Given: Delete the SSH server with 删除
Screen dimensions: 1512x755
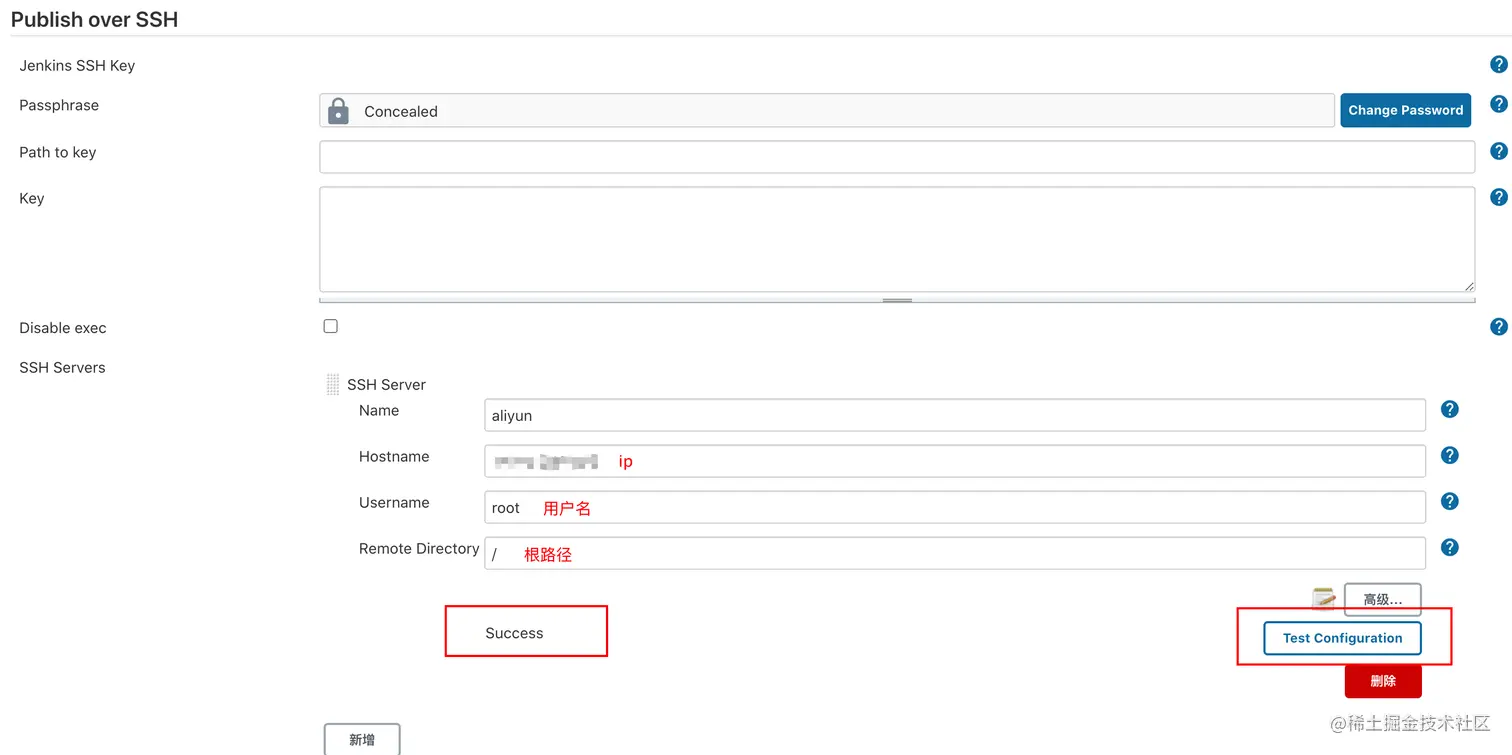Looking at the screenshot, I should pos(1383,681).
